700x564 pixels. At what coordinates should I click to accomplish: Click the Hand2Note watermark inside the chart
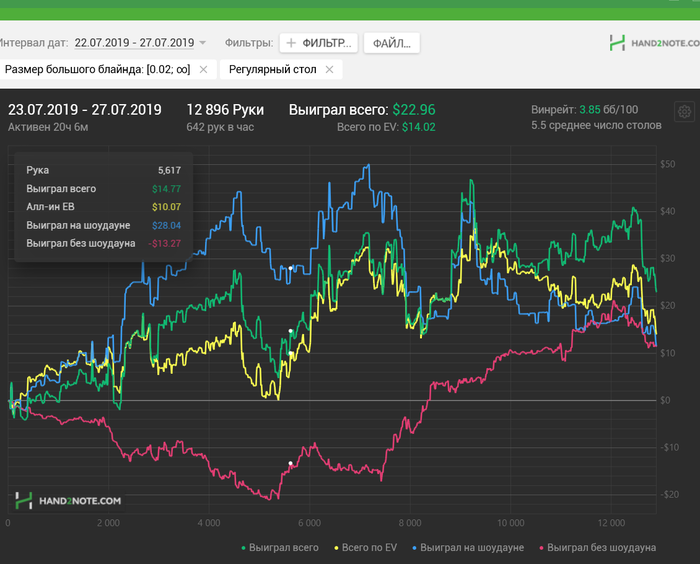coord(68,500)
